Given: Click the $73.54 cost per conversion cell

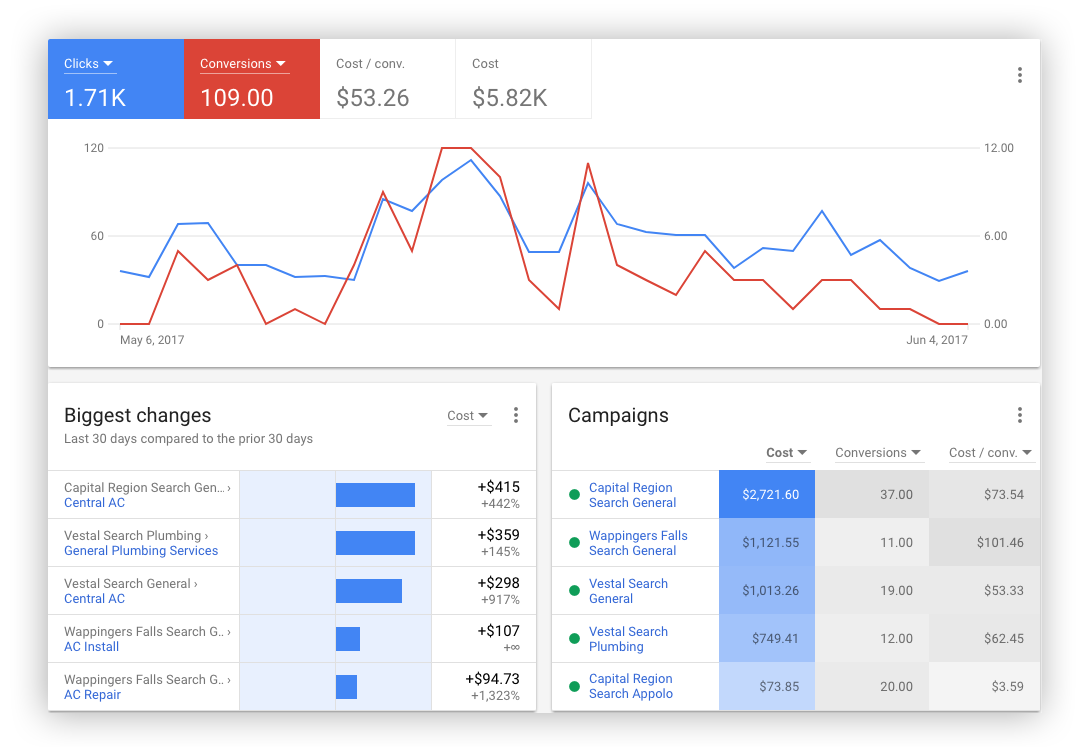Looking at the screenshot, I should click(984, 495).
